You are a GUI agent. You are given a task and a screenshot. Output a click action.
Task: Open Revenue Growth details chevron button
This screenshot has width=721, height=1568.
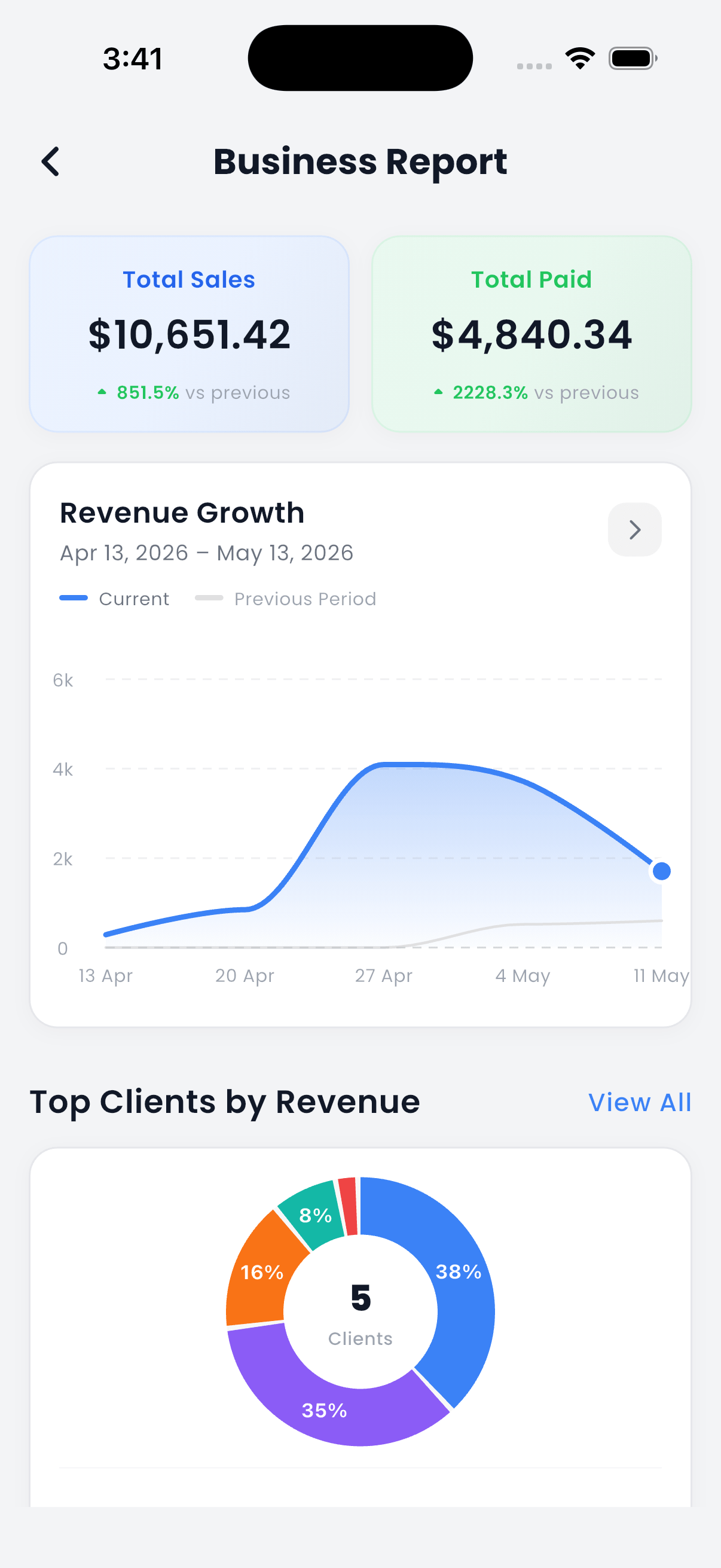[634, 530]
